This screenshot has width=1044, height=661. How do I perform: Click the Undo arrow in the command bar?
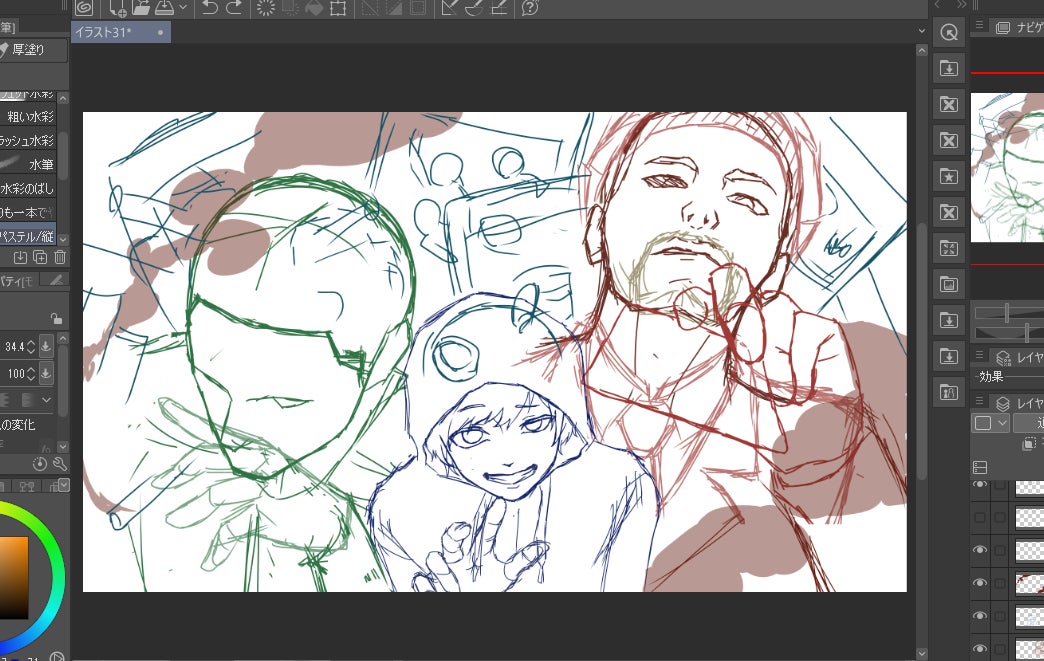pos(210,9)
